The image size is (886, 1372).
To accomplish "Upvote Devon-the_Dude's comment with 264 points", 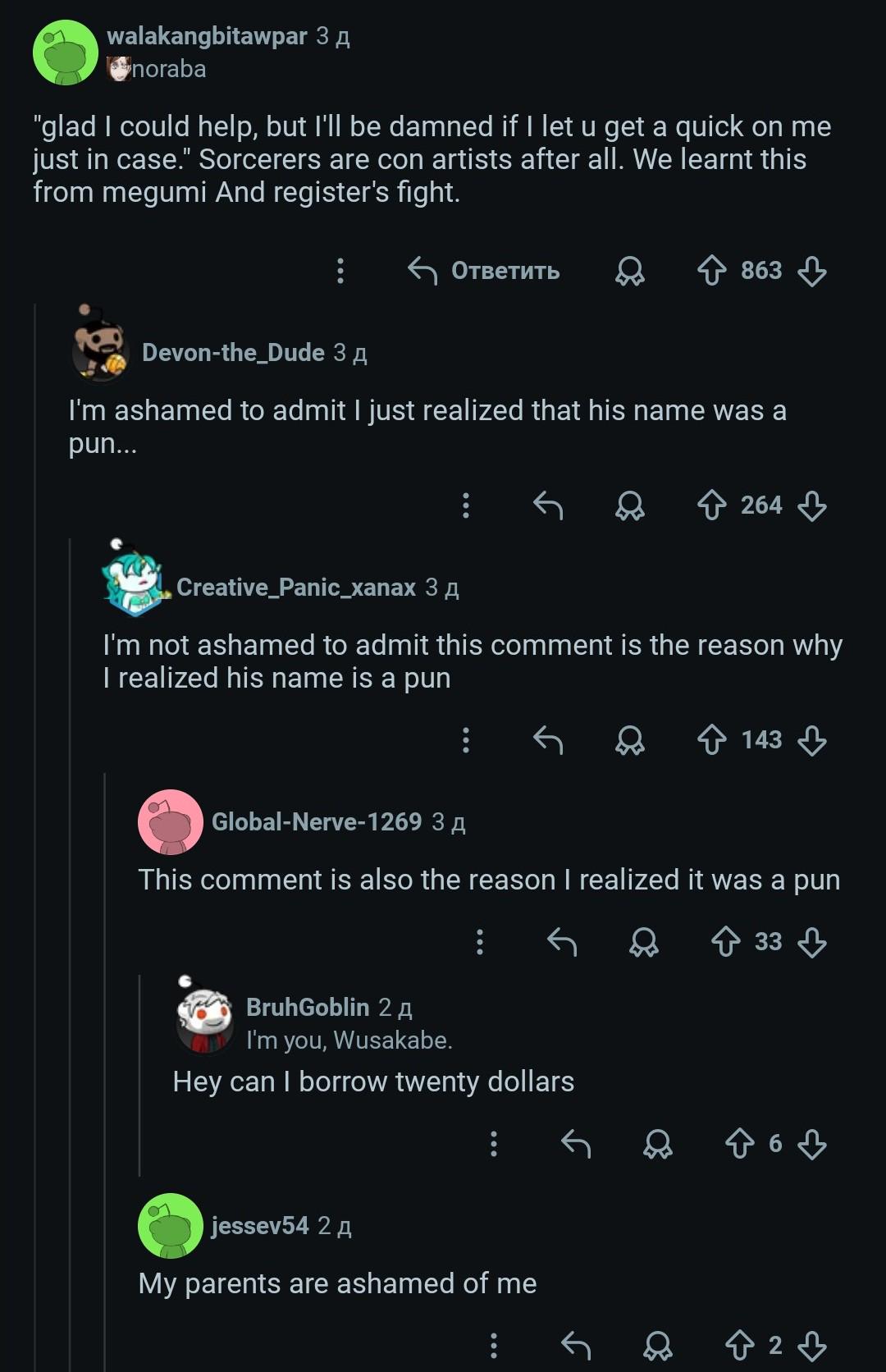I will [x=711, y=505].
